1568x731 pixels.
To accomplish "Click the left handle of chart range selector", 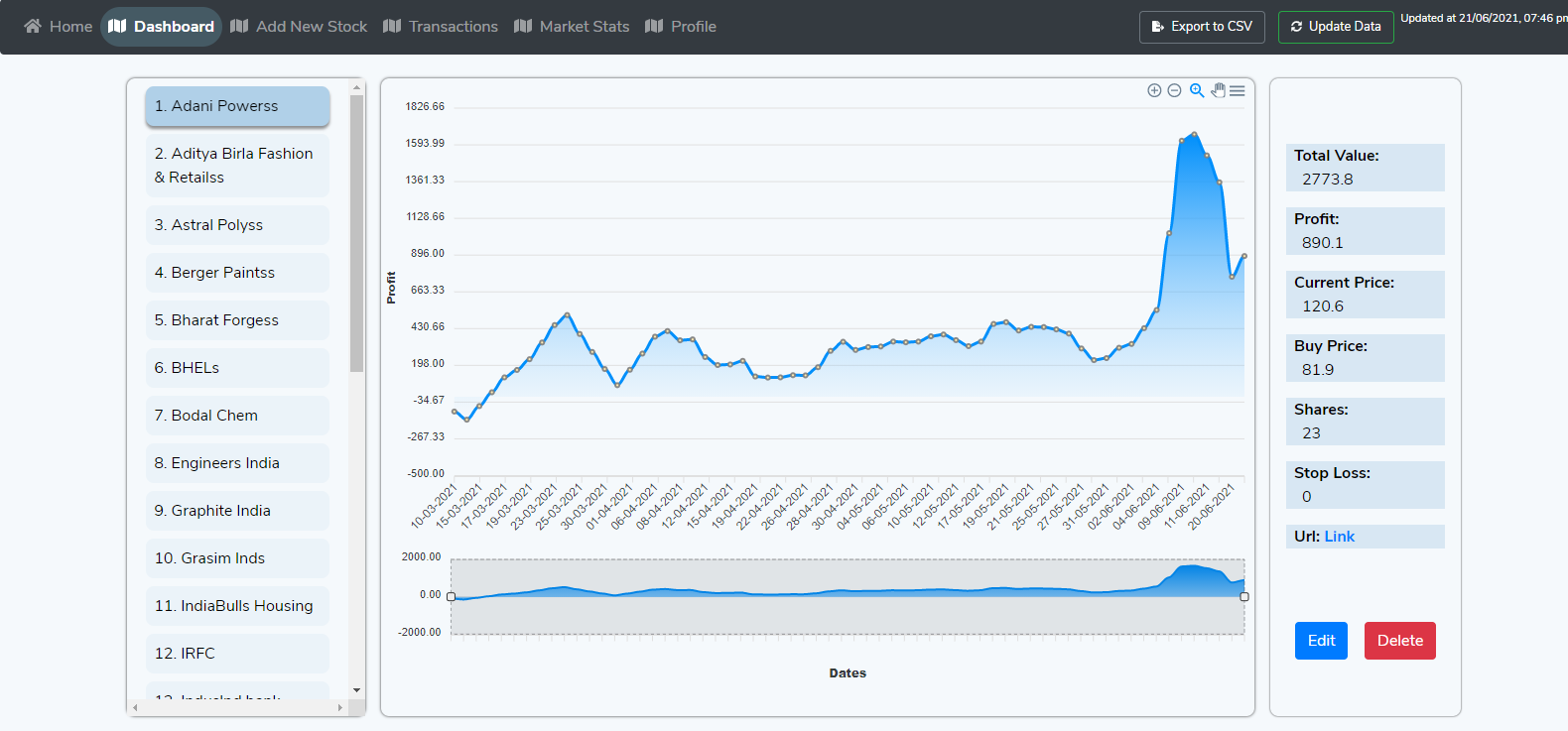I will 452,596.
